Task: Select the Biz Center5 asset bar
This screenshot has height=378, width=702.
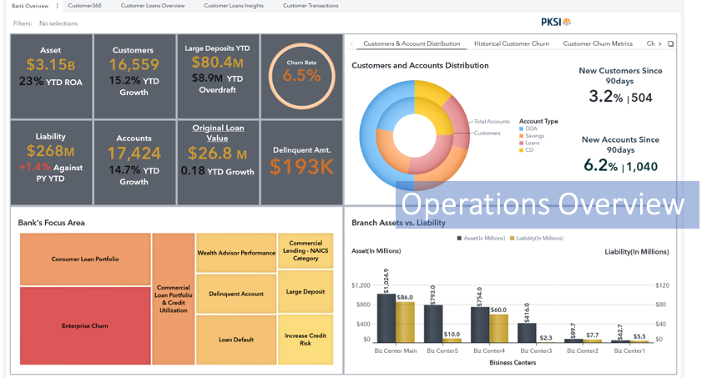Action: (x=433, y=324)
